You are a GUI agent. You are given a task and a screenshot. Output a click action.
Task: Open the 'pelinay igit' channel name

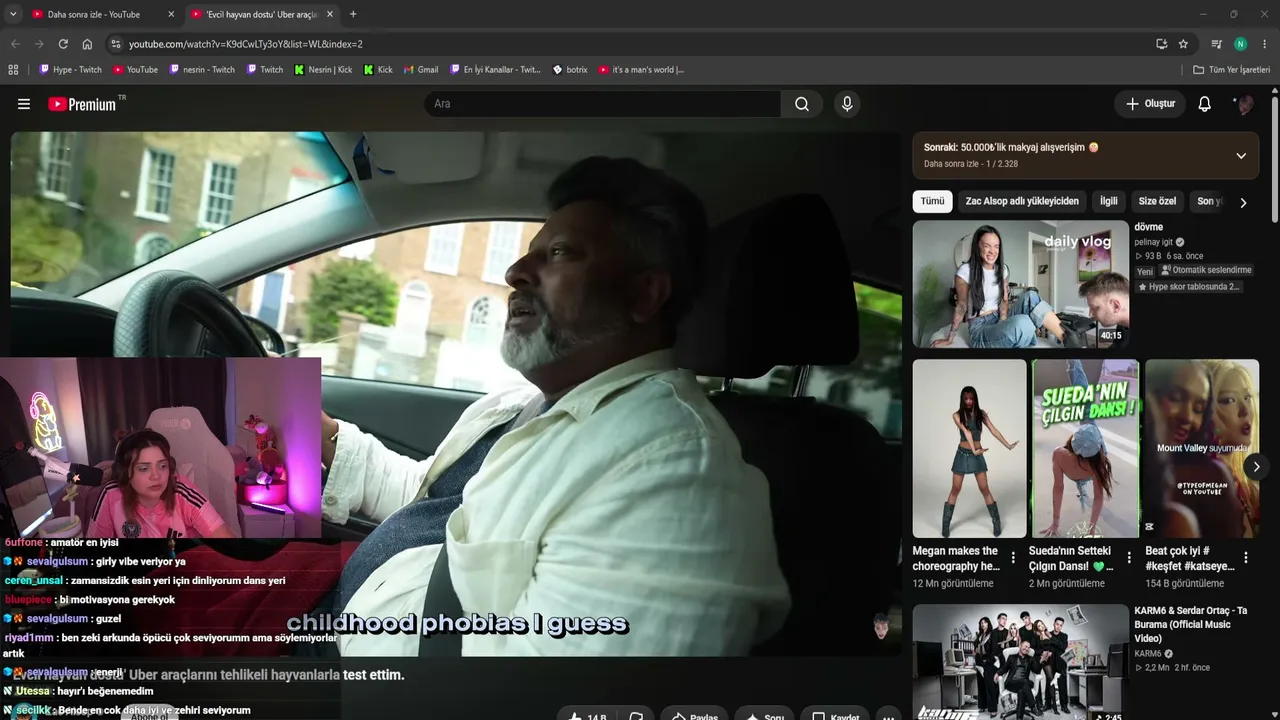(1153, 242)
